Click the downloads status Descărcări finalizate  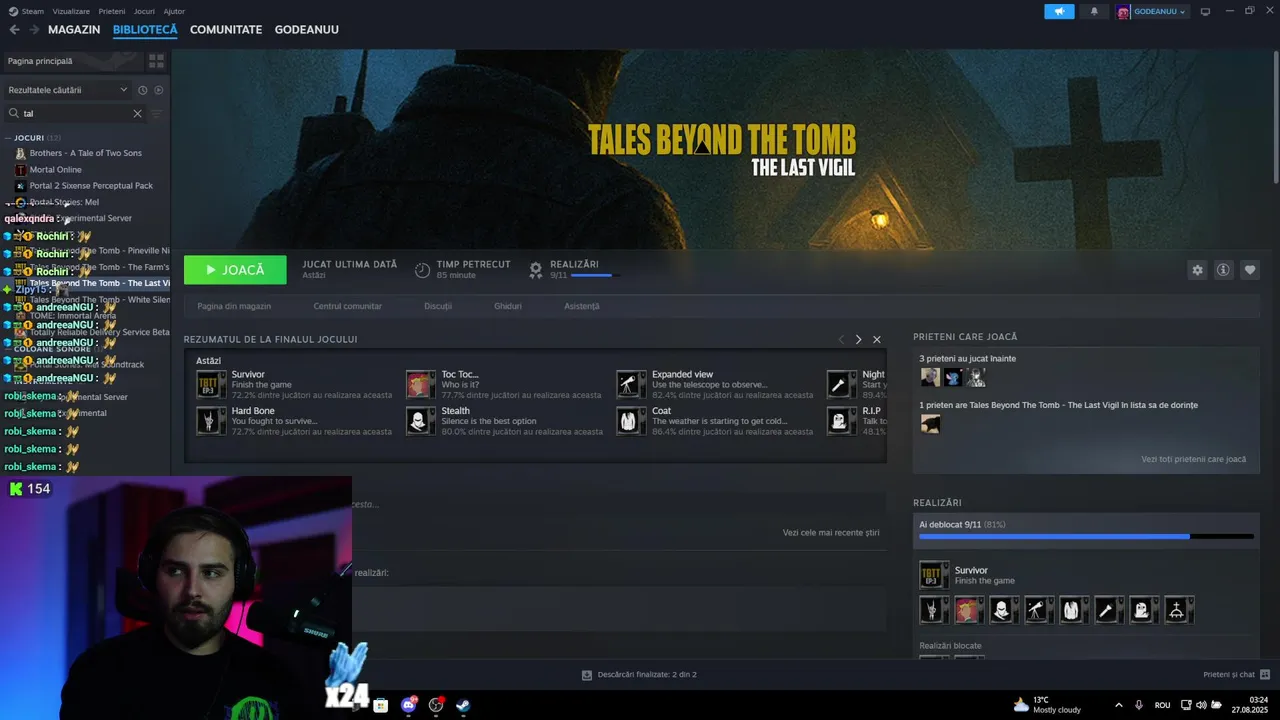click(x=639, y=674)
